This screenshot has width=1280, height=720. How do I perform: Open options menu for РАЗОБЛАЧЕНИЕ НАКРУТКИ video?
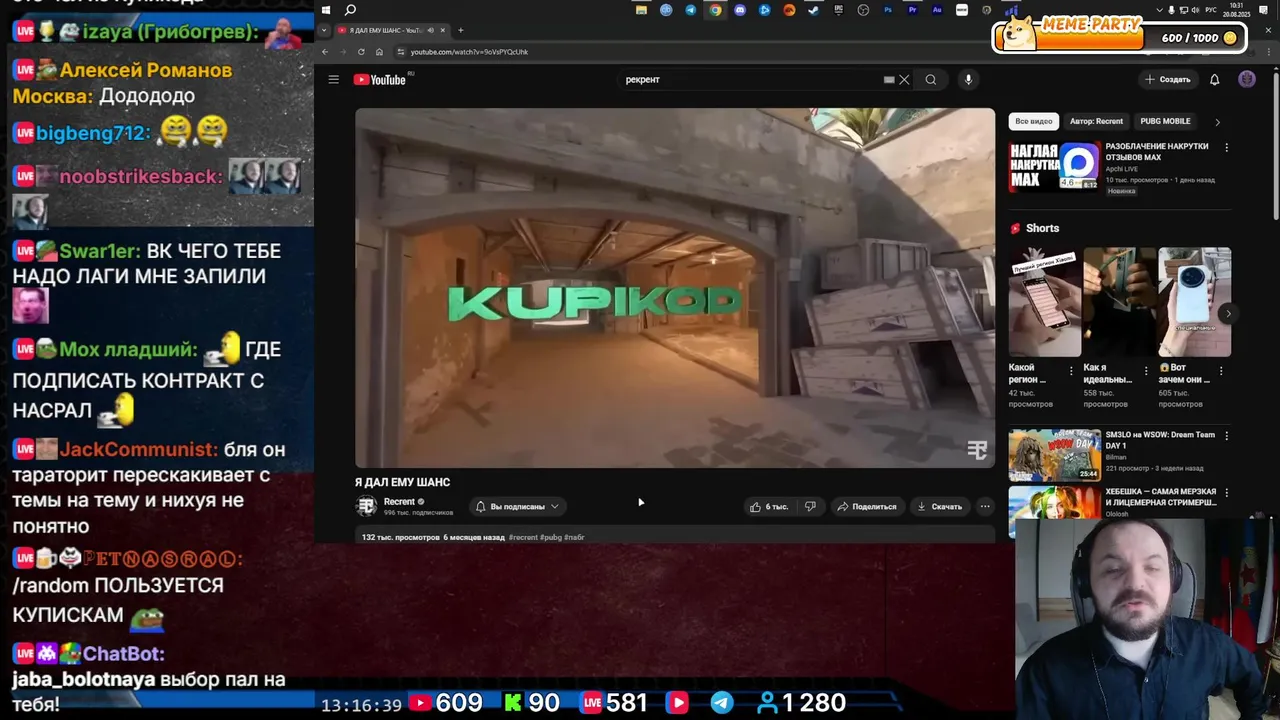pyautogui.click(x=1227, y=147)
